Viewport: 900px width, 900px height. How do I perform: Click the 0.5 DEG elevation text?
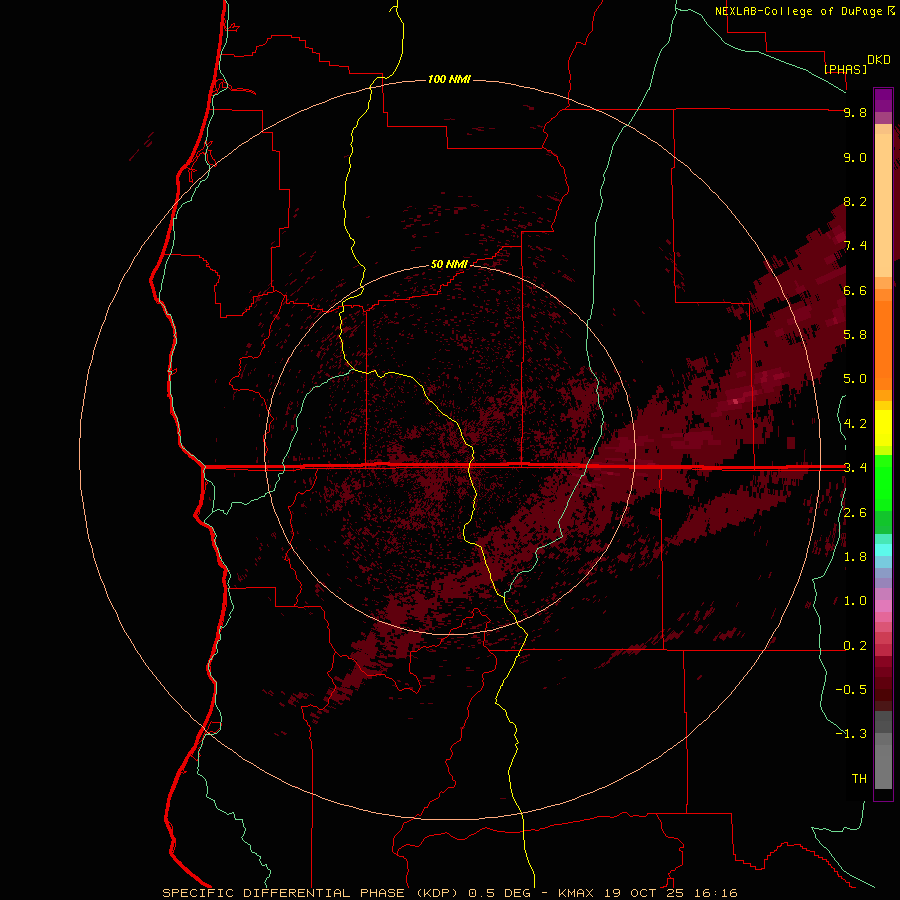coord(498,893)
